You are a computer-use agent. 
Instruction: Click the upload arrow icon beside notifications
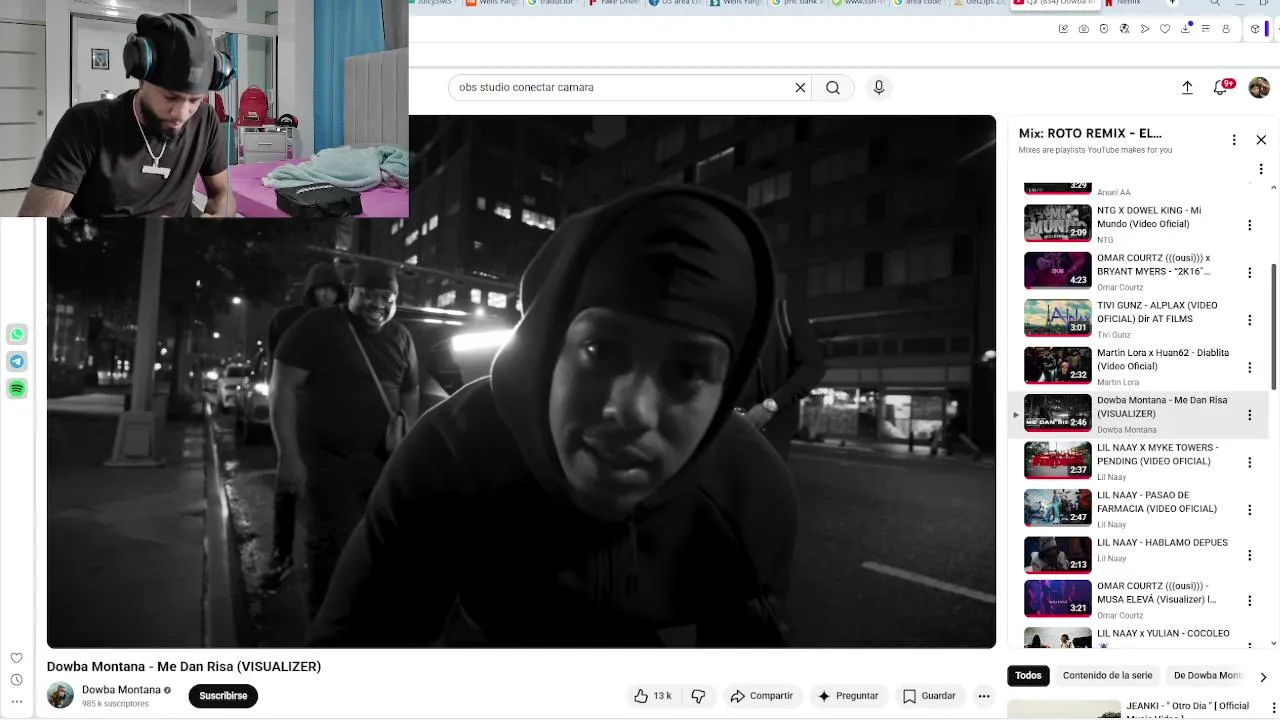(1187, 88)
